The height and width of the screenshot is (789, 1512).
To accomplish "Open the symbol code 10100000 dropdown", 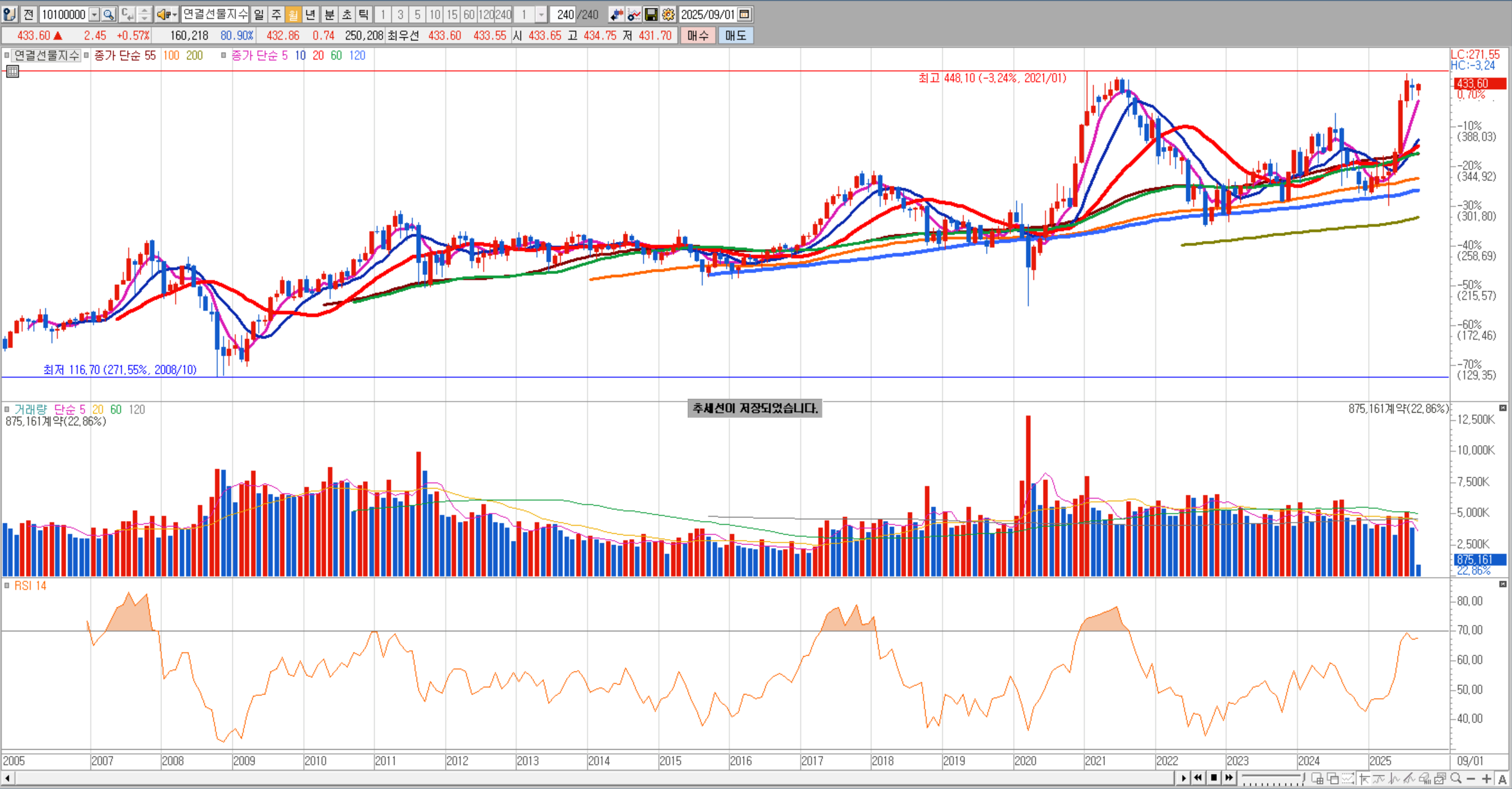I will pos(94,14).
